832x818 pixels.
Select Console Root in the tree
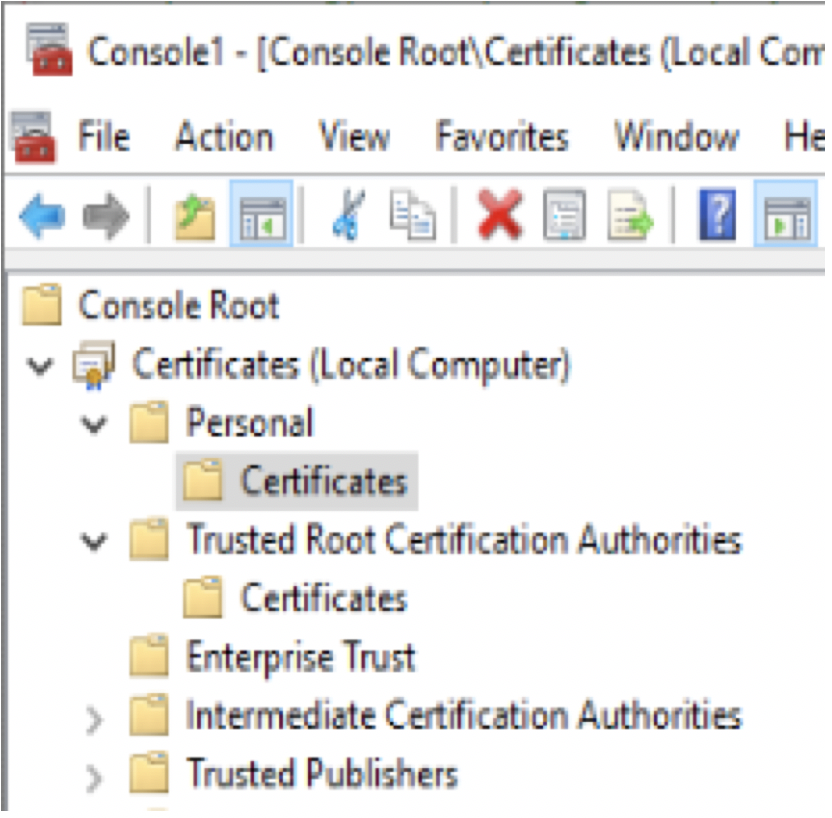(179, 306)
